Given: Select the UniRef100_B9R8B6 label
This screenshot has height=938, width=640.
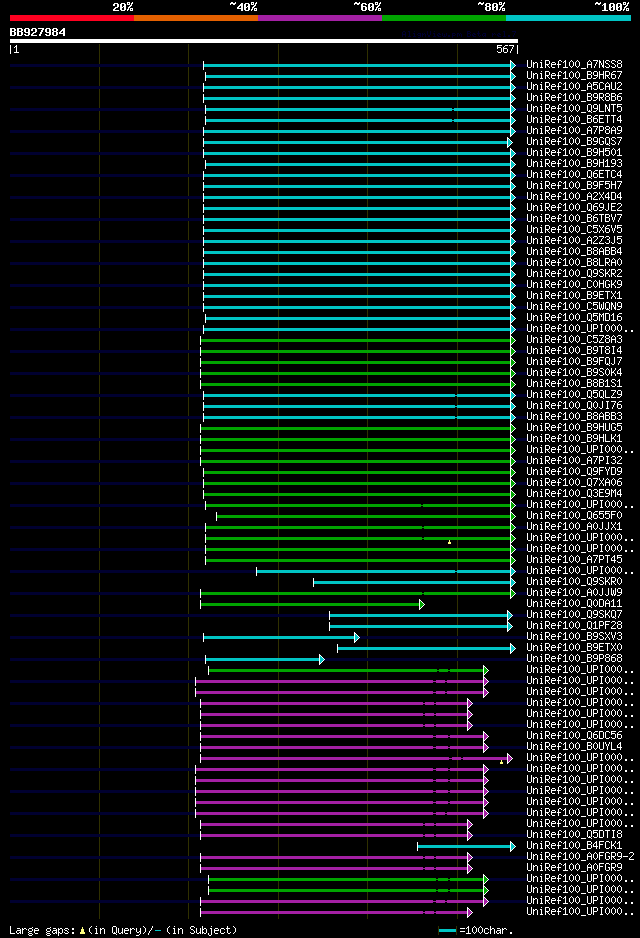Looking at the screenshot, I should point(574,98).
